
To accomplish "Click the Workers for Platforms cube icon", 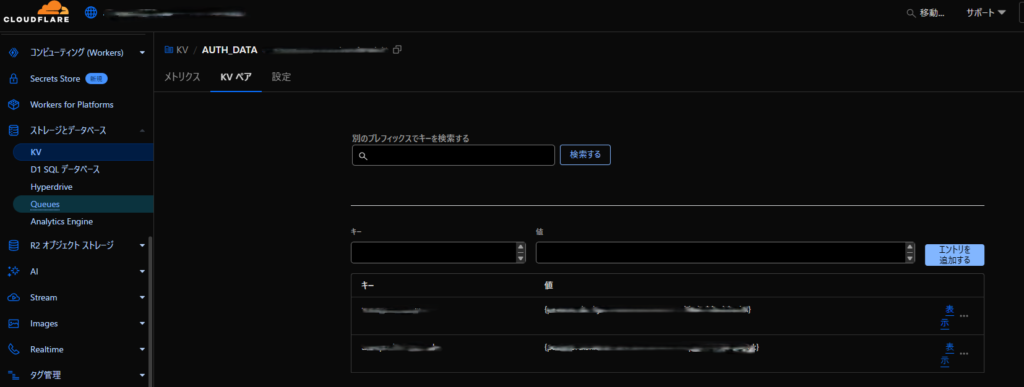I will click(13, 104).
